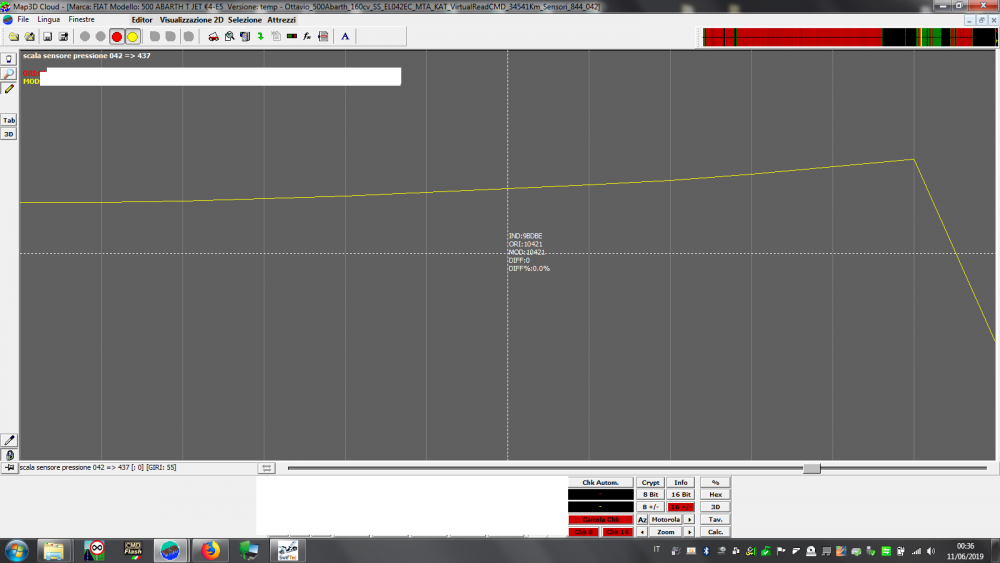The width and height of the screenshot is (1000, 563).
Task: Click the second grey circle toolbar button
Action: (x=101, y=36)
